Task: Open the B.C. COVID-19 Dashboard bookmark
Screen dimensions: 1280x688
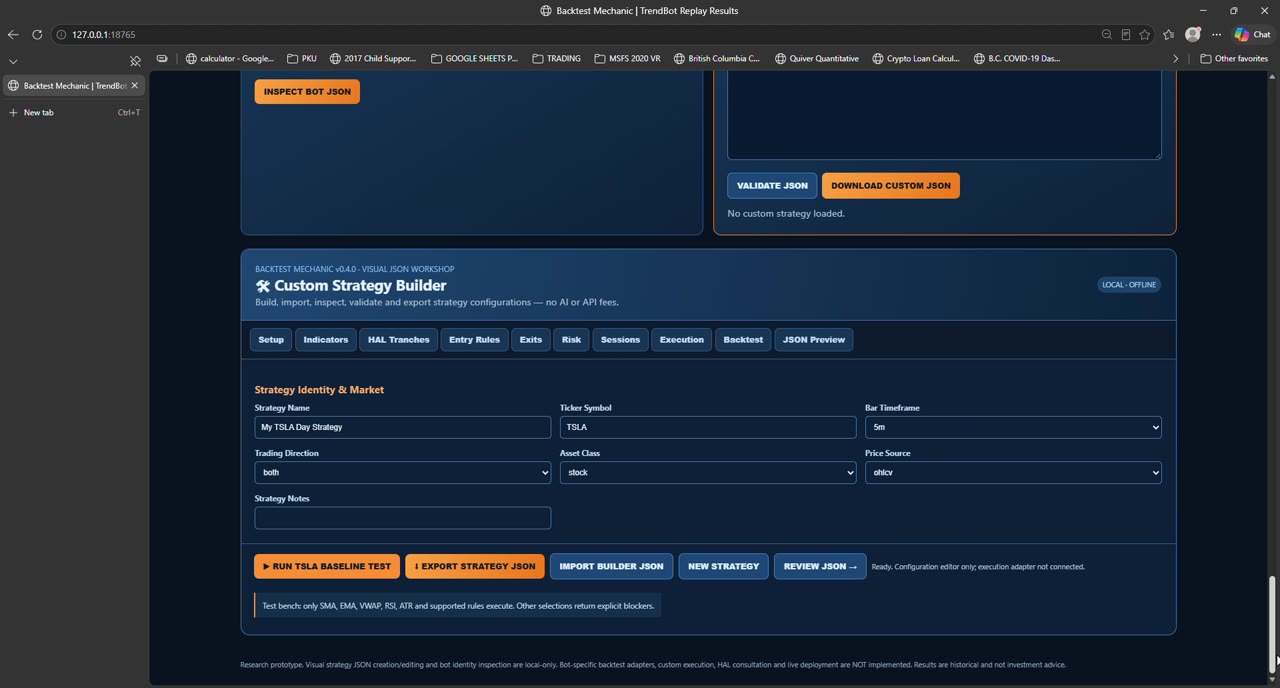Action: click(x=1017, y=58)
